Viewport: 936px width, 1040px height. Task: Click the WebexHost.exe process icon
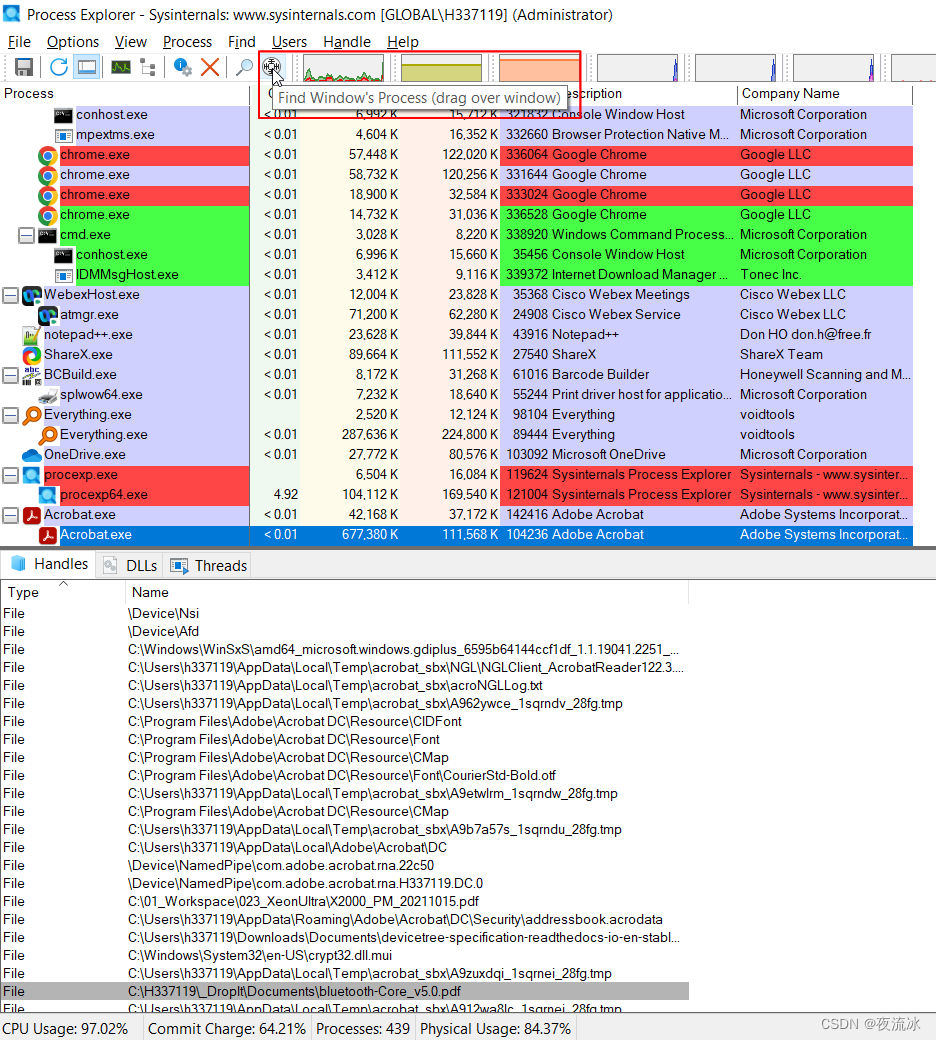coord(31,295)
